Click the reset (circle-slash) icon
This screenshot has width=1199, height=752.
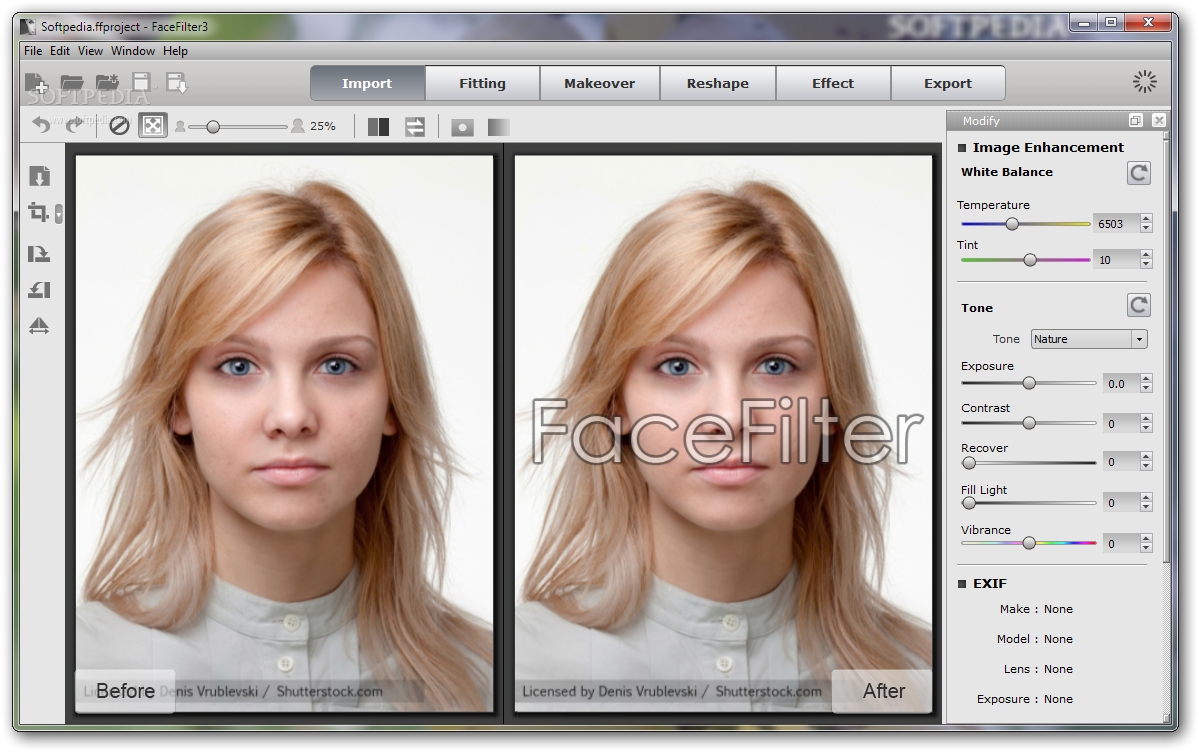tap(119, 125)
